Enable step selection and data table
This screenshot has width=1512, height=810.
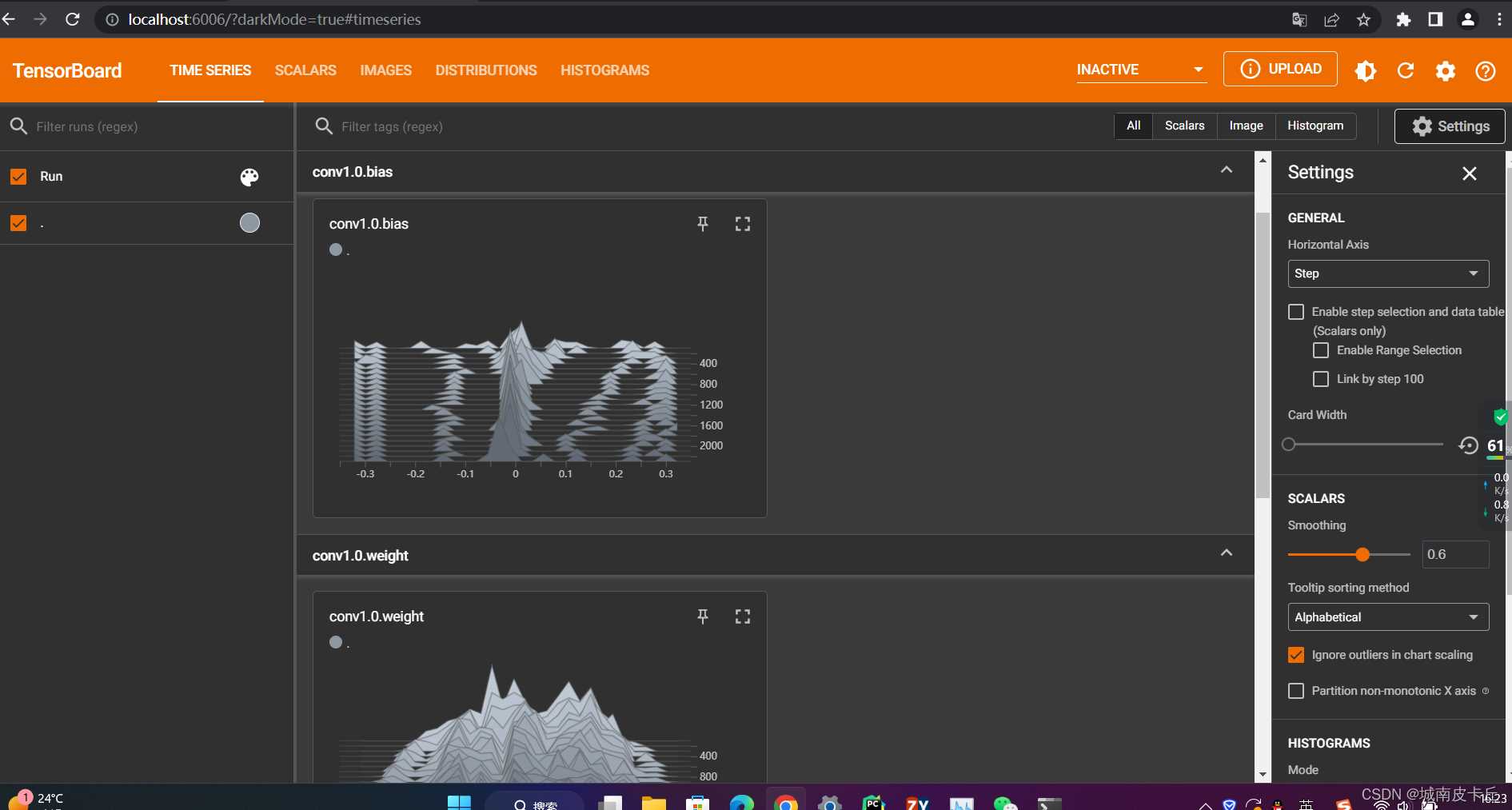(1296, 312)
